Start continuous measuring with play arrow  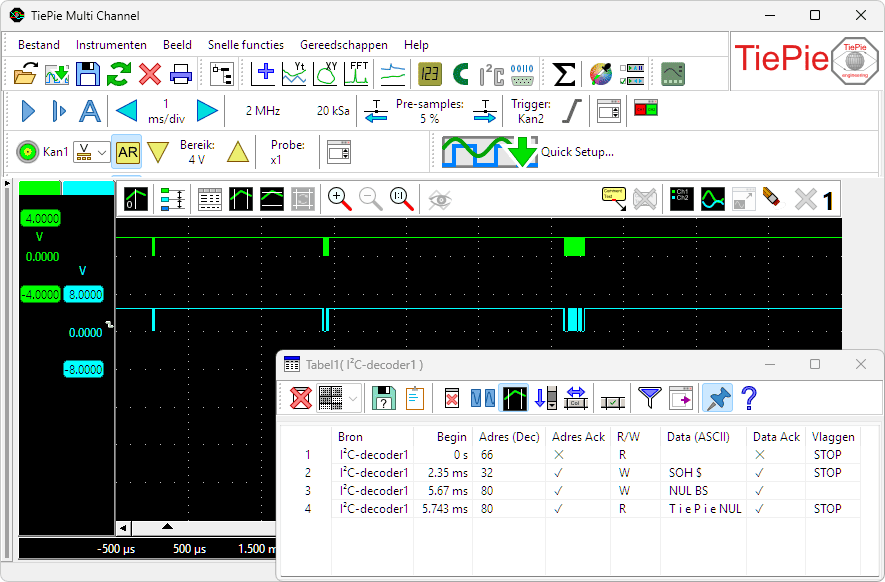click(28, 111)
